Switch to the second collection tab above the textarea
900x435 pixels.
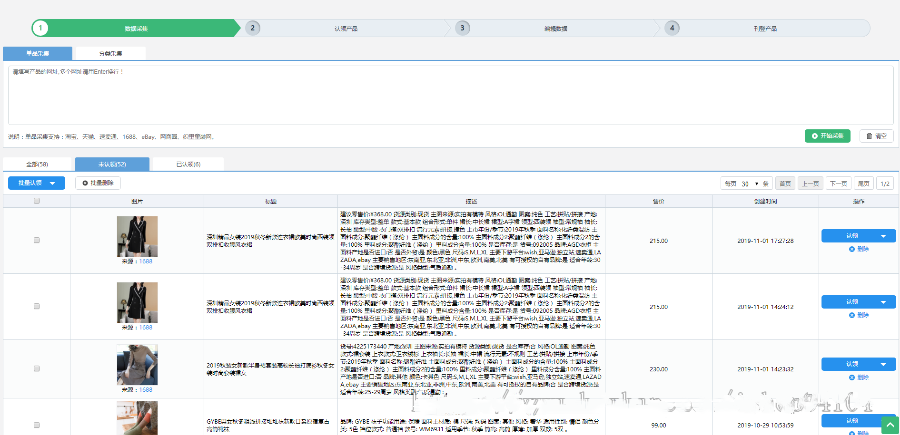click(112, 53)
